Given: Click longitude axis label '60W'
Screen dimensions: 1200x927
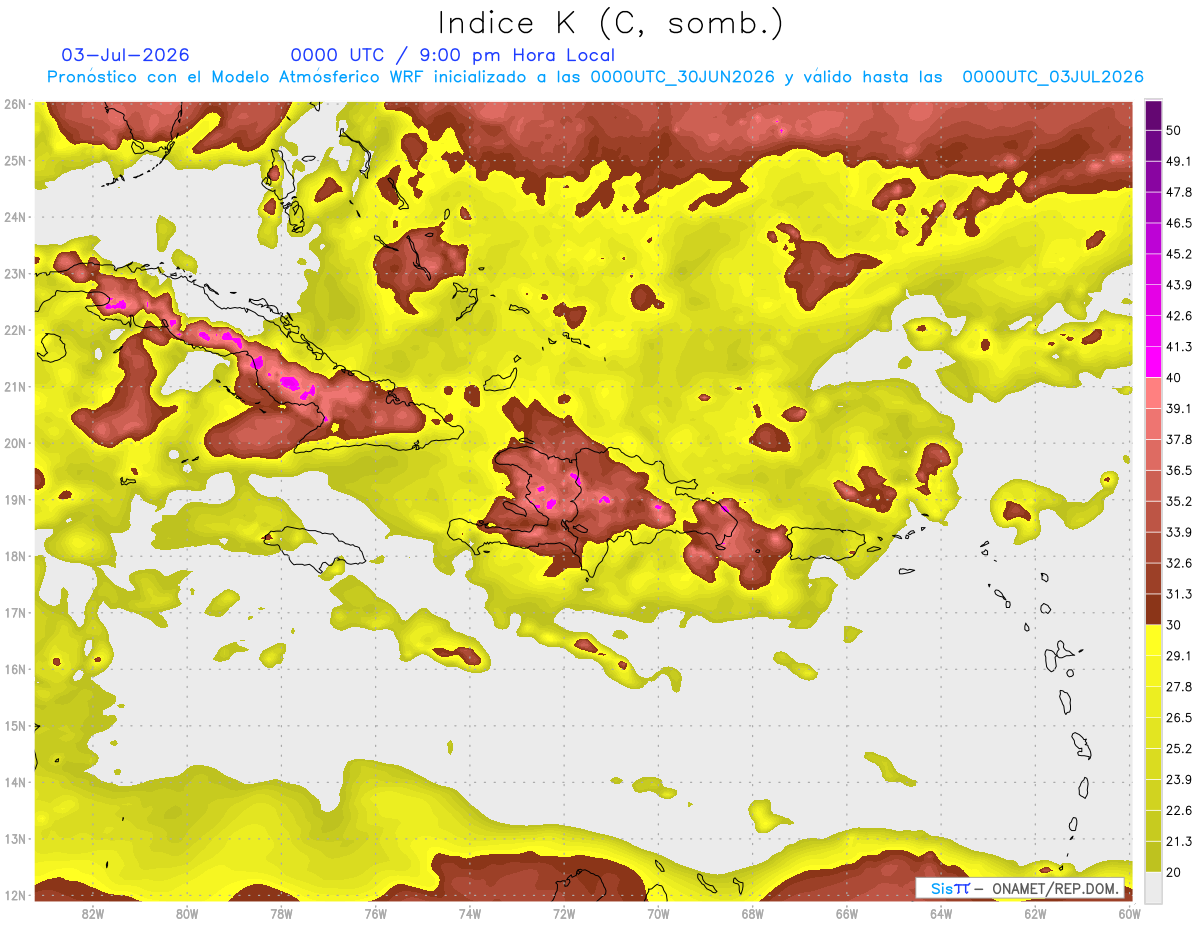Looking at the screenshot, I should pos(1129,914).
